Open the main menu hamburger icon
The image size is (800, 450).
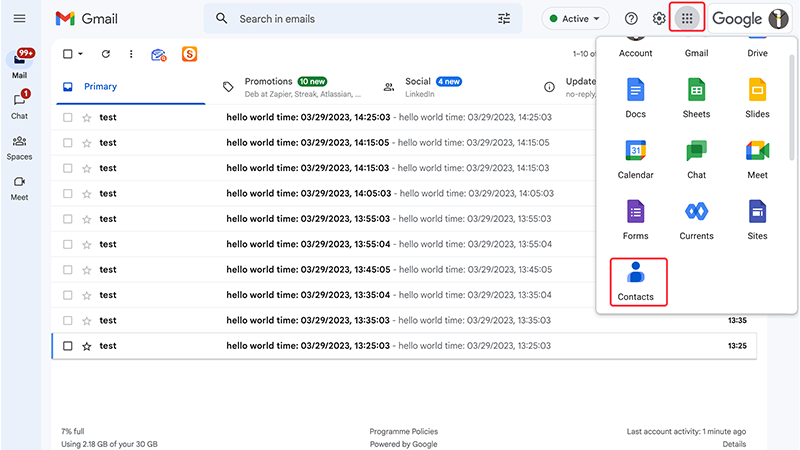point(19,19)
